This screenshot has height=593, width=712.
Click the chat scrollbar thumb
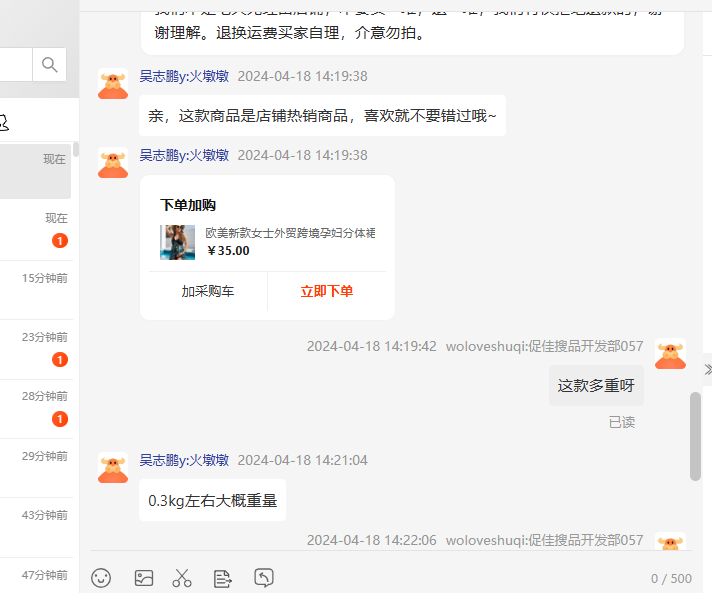(x=695, y=436)
